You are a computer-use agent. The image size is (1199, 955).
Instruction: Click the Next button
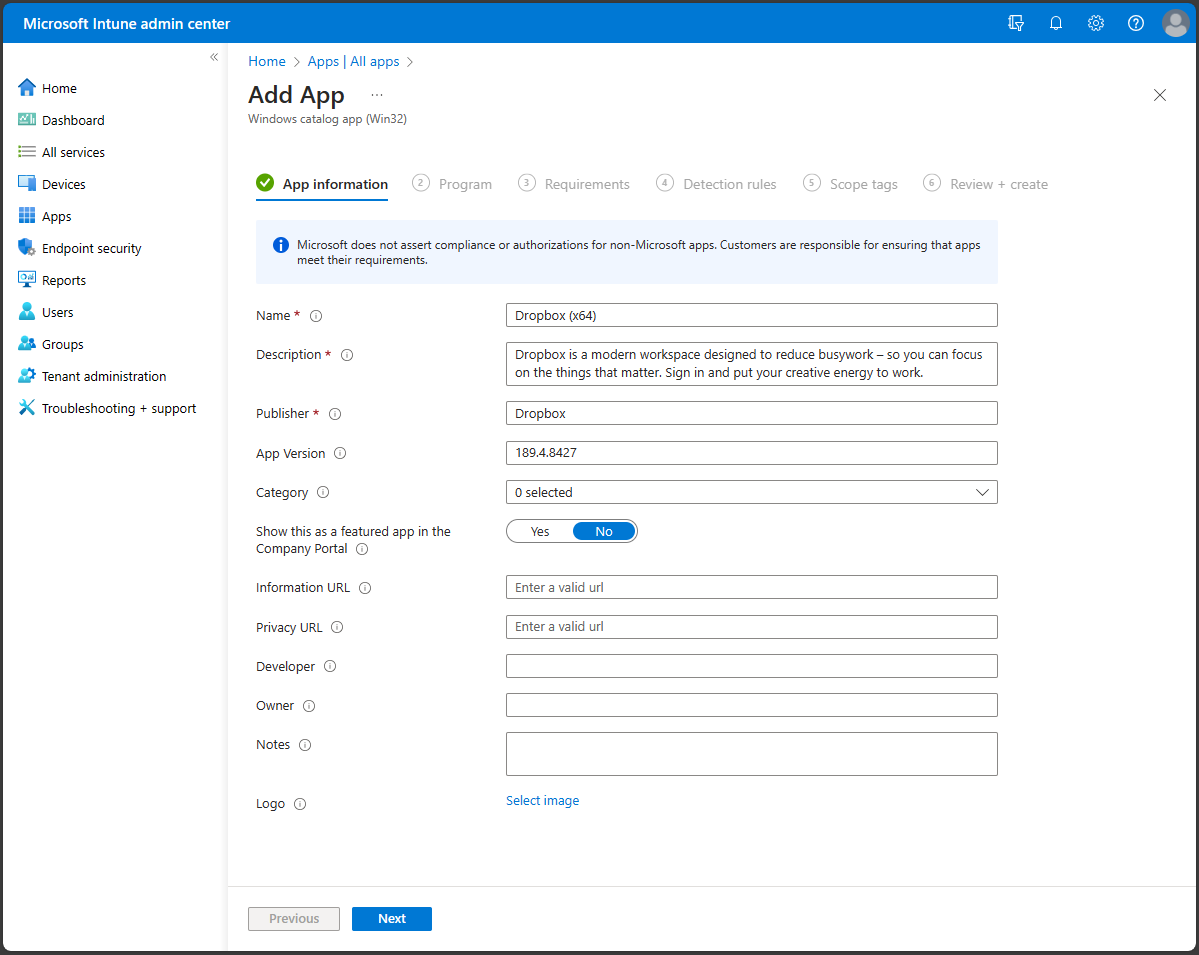pyautogui.click(x=392, y=919)
